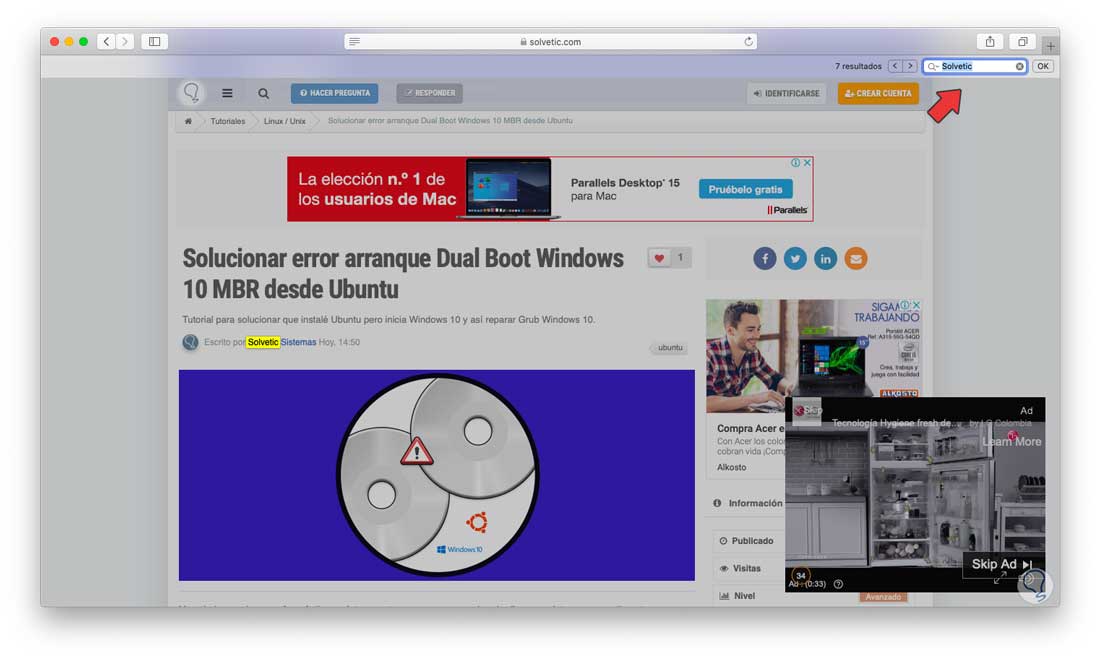Click Learn More on video ad
This screenshot has height=660, width=1100.
click(1012, 441)
